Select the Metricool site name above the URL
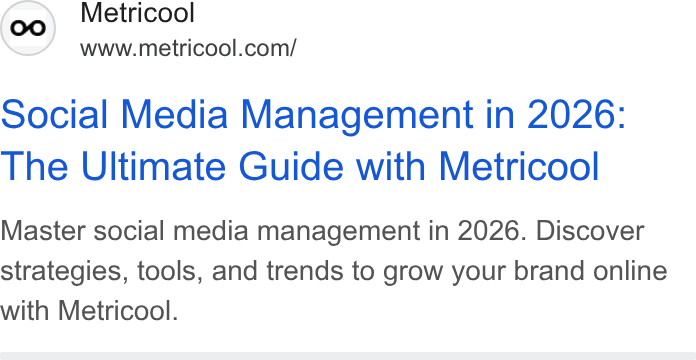This screenshot has height=360, width=696. click(138, 12)
